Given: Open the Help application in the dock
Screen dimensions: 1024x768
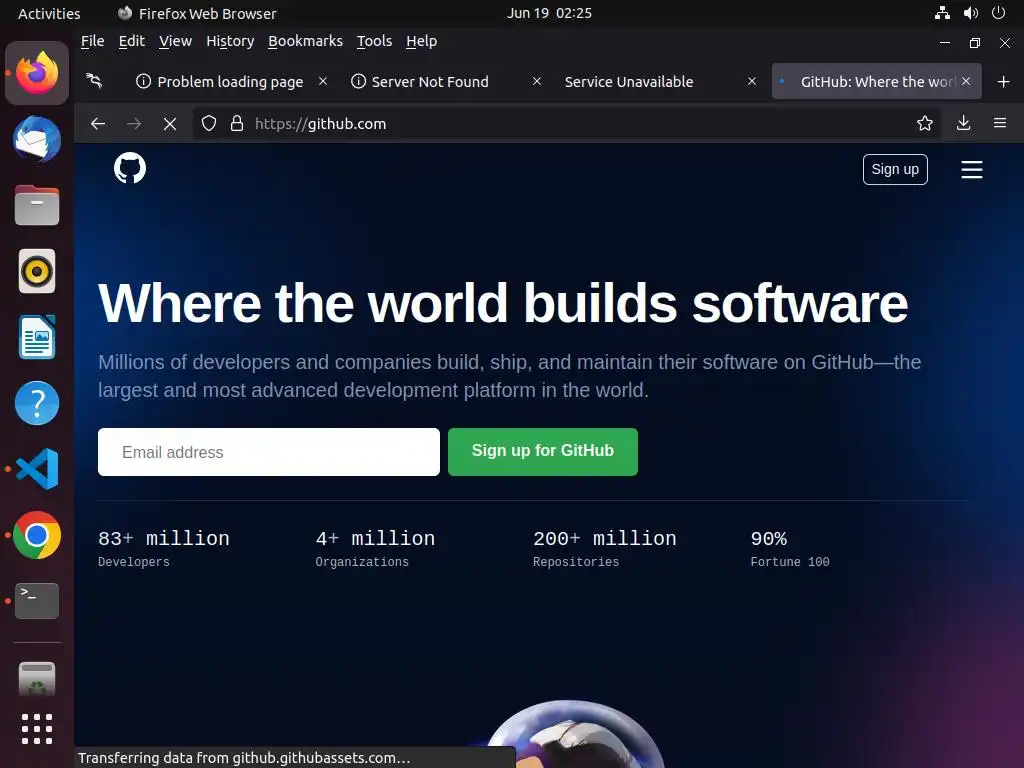Looking at the screenshot, I should [x=37, y=403].
